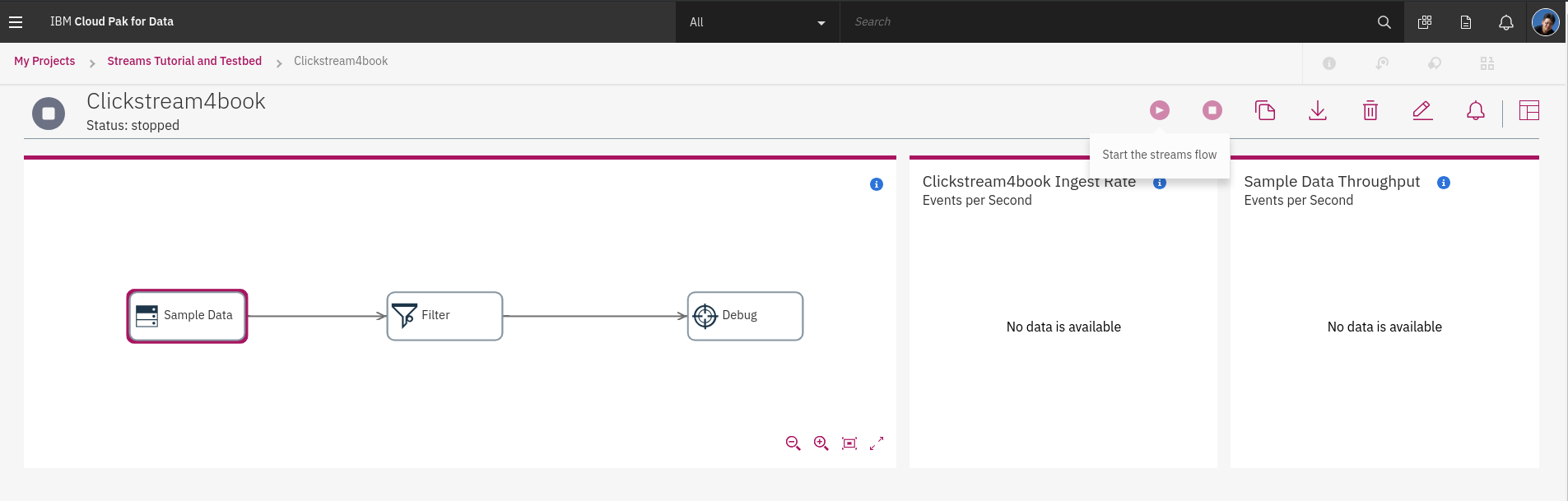Open the All search scope dropdown
The width and height of the screenshot is (1568, 501).
click(757, 22)
